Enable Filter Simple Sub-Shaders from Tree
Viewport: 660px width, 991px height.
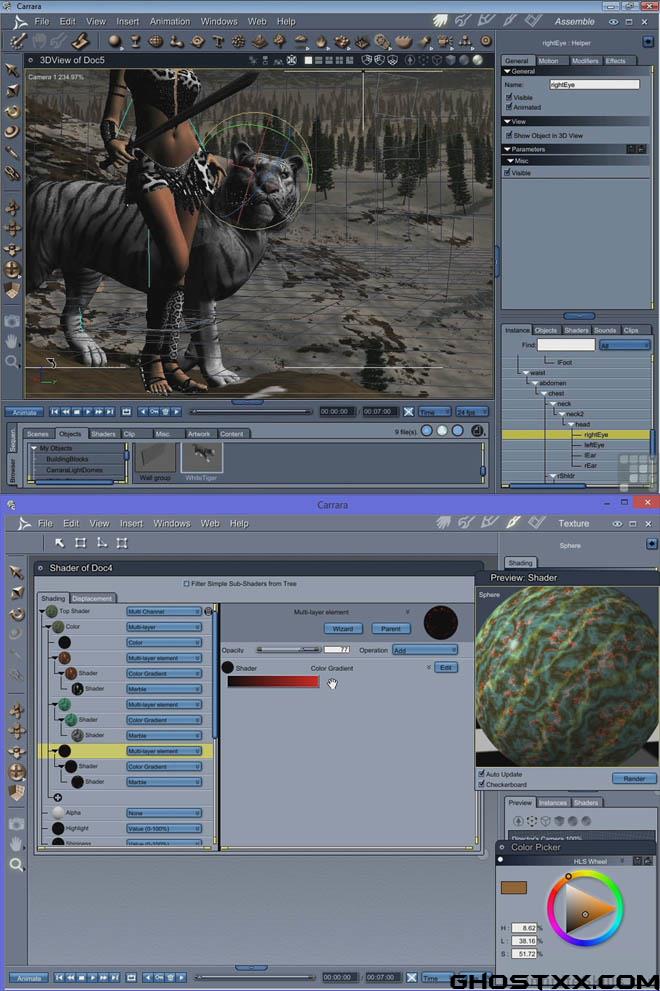pyautogui.click(x=186, y=583)
